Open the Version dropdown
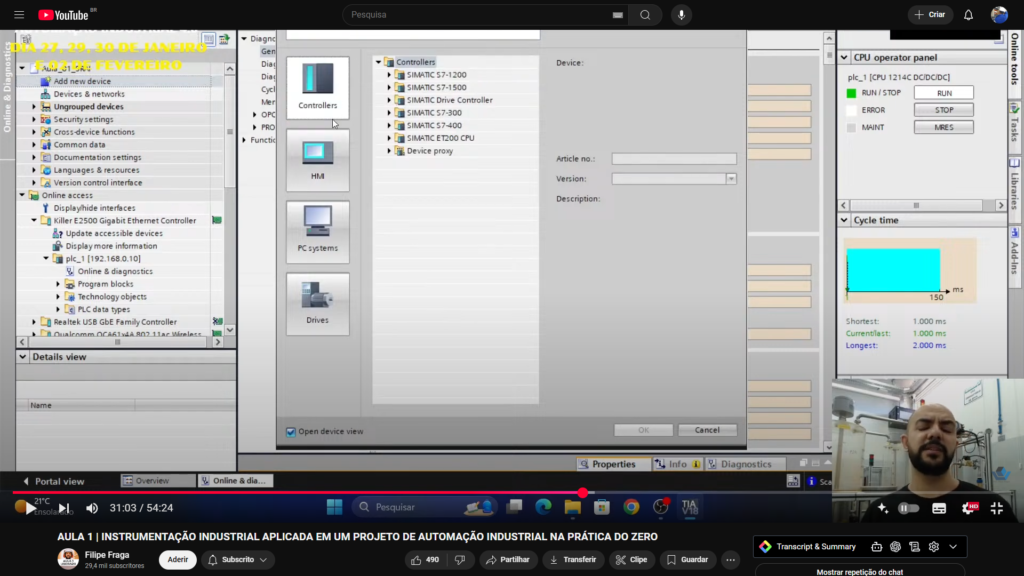 tap(731, 179)
